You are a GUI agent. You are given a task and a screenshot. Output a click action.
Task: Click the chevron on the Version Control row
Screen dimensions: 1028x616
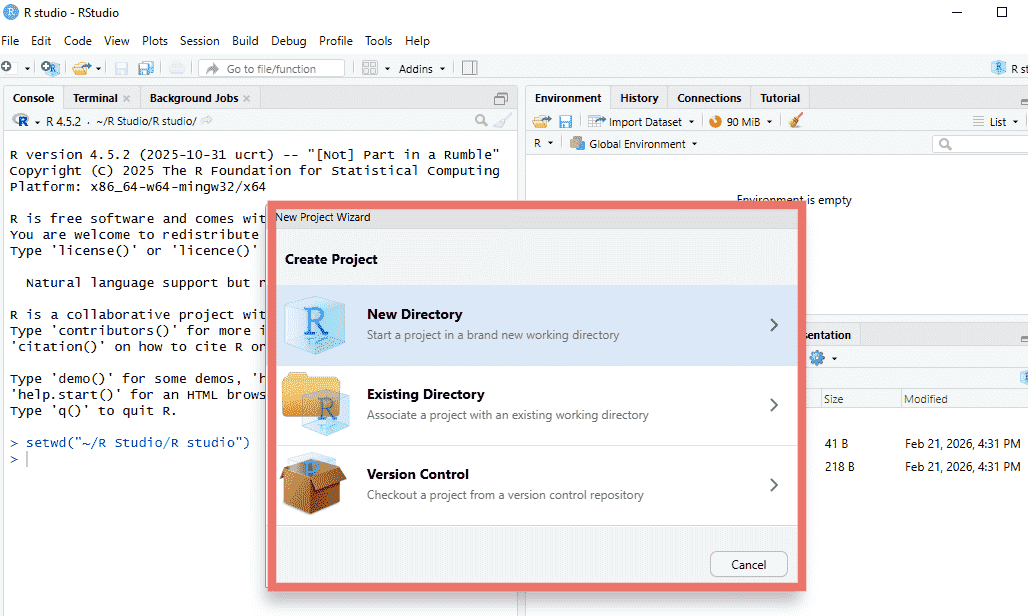(x=774, y=485)
